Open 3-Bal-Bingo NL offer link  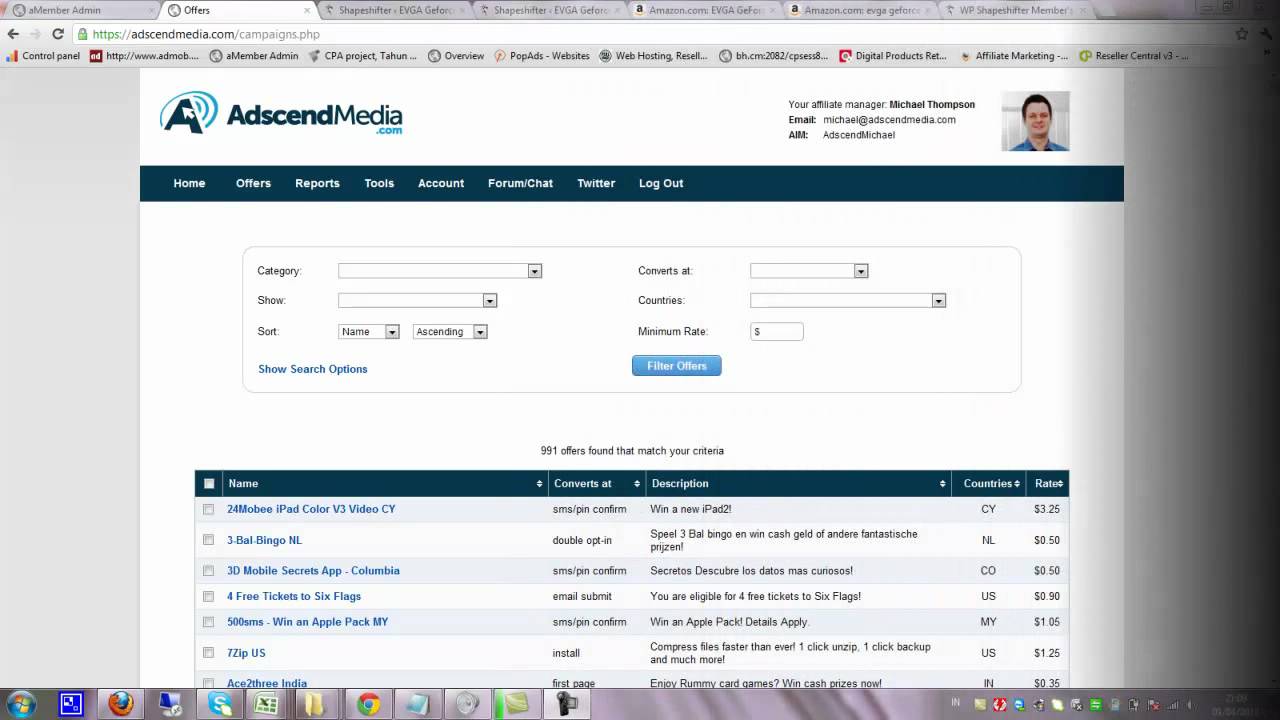(264, 540)
